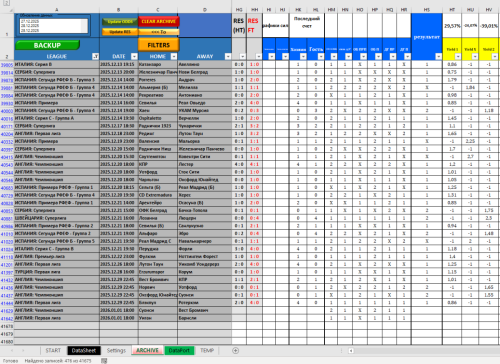
Task: Click 'Найдено записей' status bar text
Action: 58,361
